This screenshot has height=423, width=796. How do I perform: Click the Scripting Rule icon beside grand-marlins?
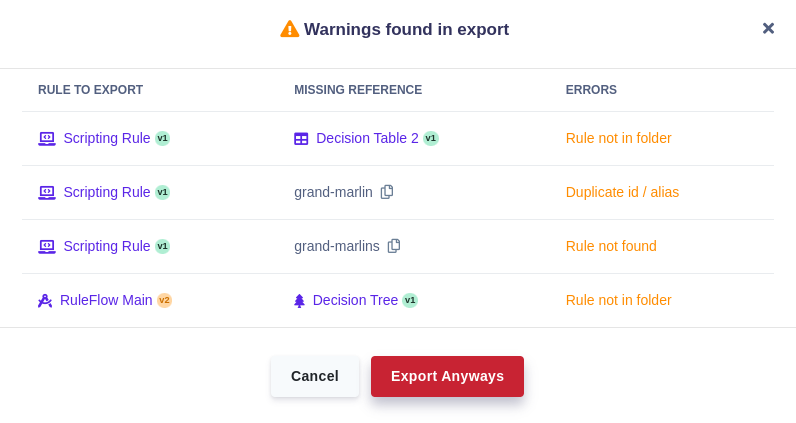pyautogui.click(x=47, y=246)
